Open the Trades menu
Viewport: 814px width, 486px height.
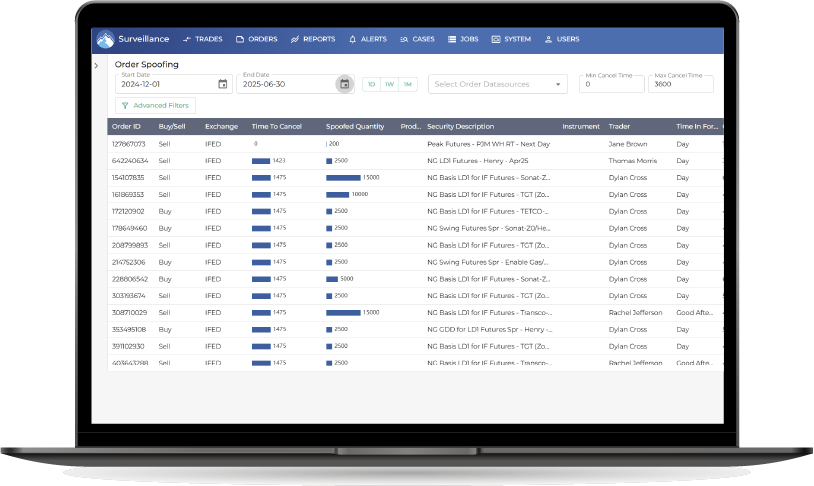pos(202,40)
